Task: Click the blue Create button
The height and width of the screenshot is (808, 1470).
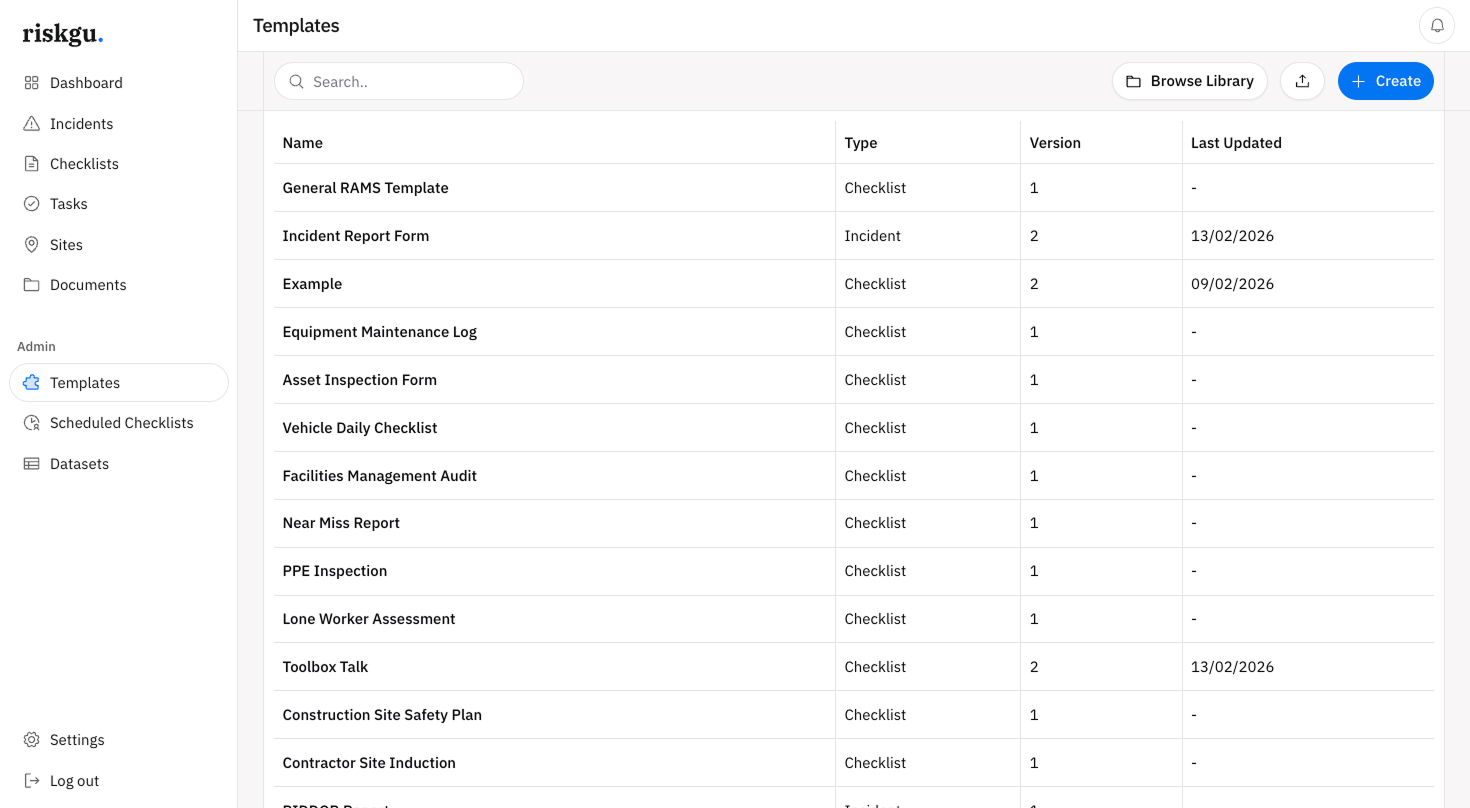Action: pos(1385,81)
